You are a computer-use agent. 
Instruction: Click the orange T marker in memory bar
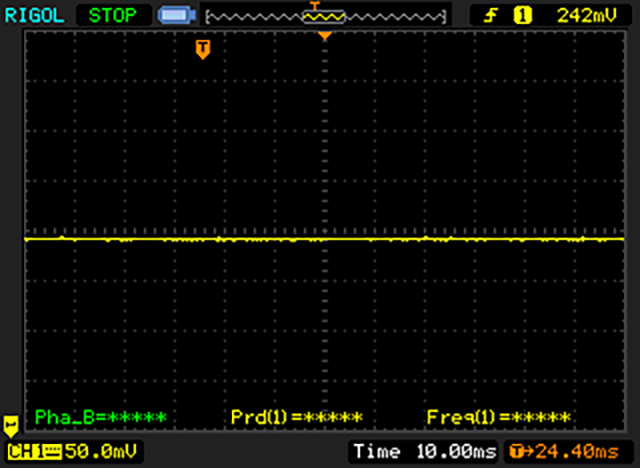click(x=314, y=6)
